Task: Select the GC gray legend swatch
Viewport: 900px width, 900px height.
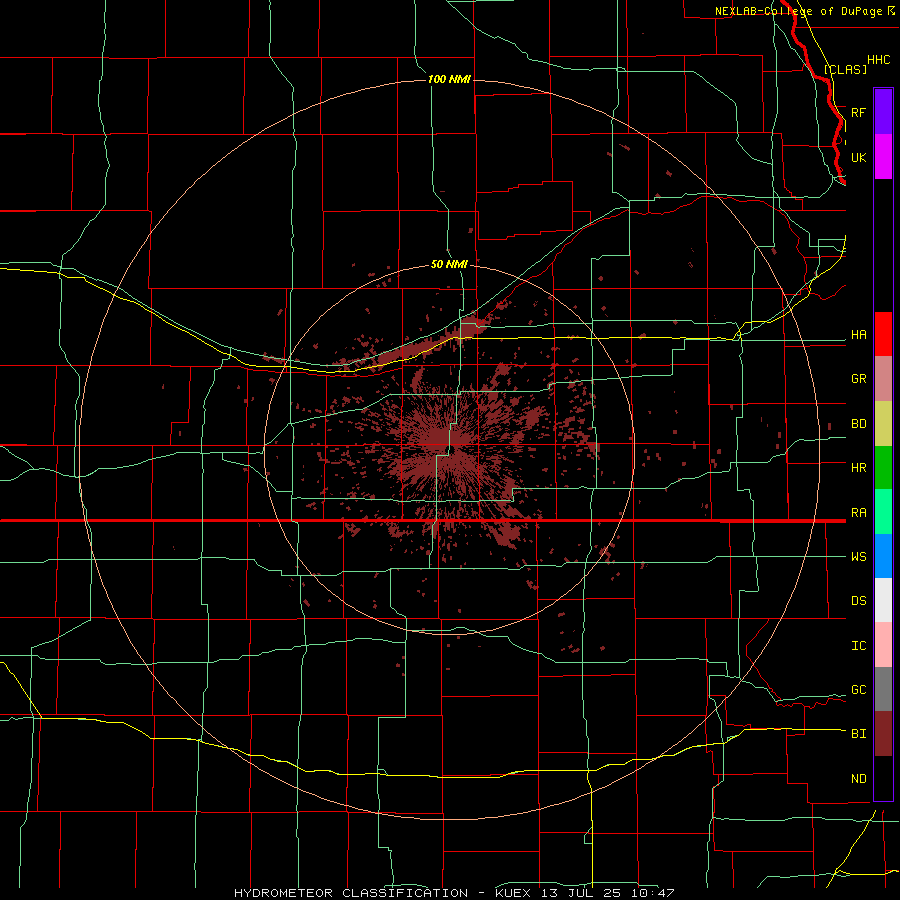Action: pyautogui.click(x=883, y=689)
